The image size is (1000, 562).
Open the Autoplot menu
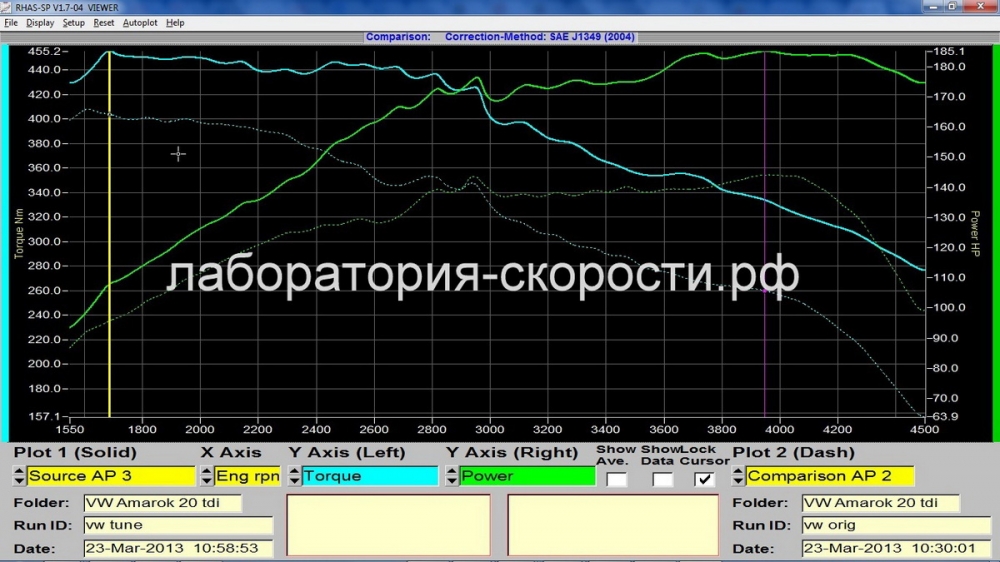click(x=140, y=22)
